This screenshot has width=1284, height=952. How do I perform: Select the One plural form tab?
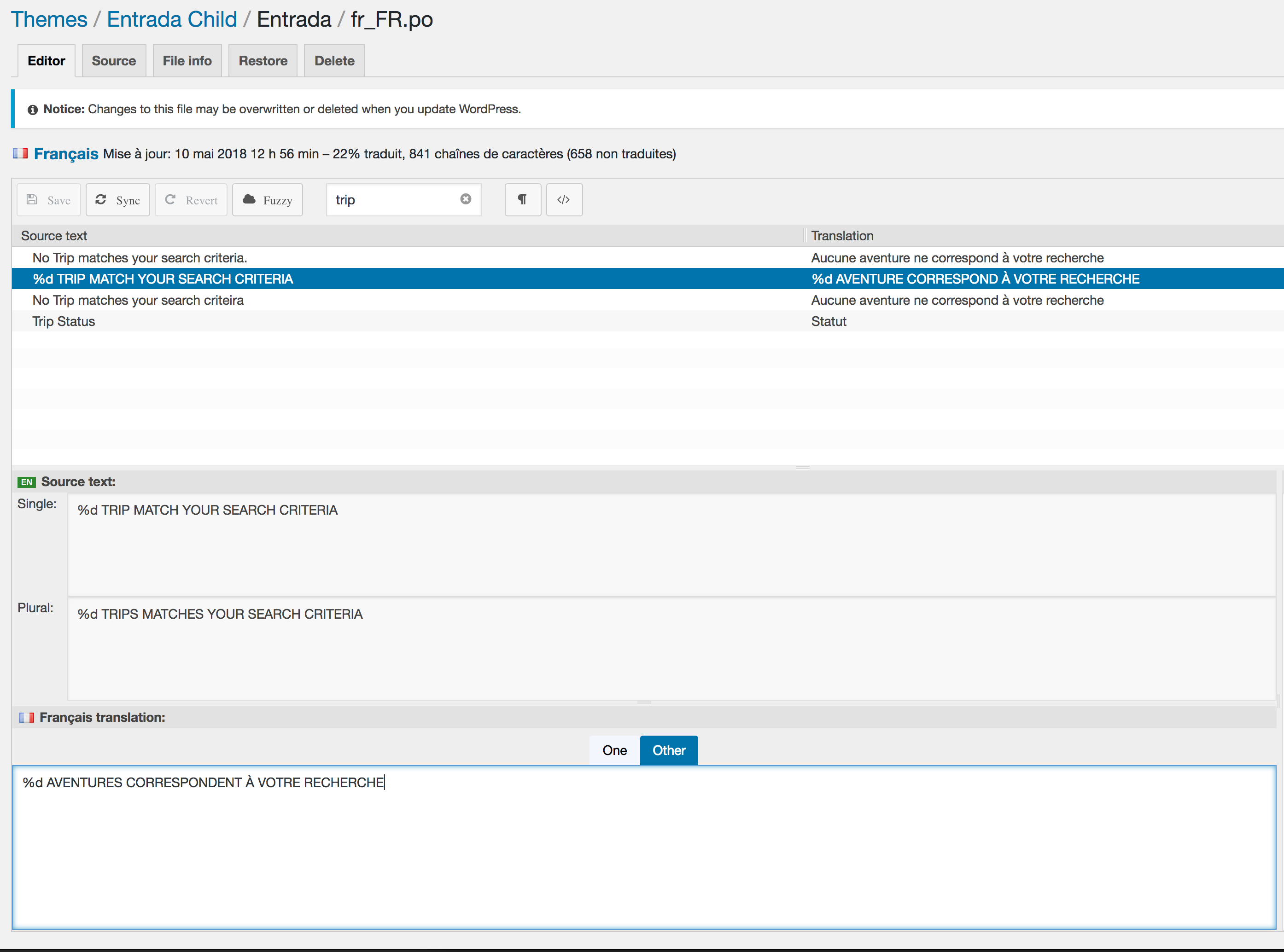click(615, 750)
